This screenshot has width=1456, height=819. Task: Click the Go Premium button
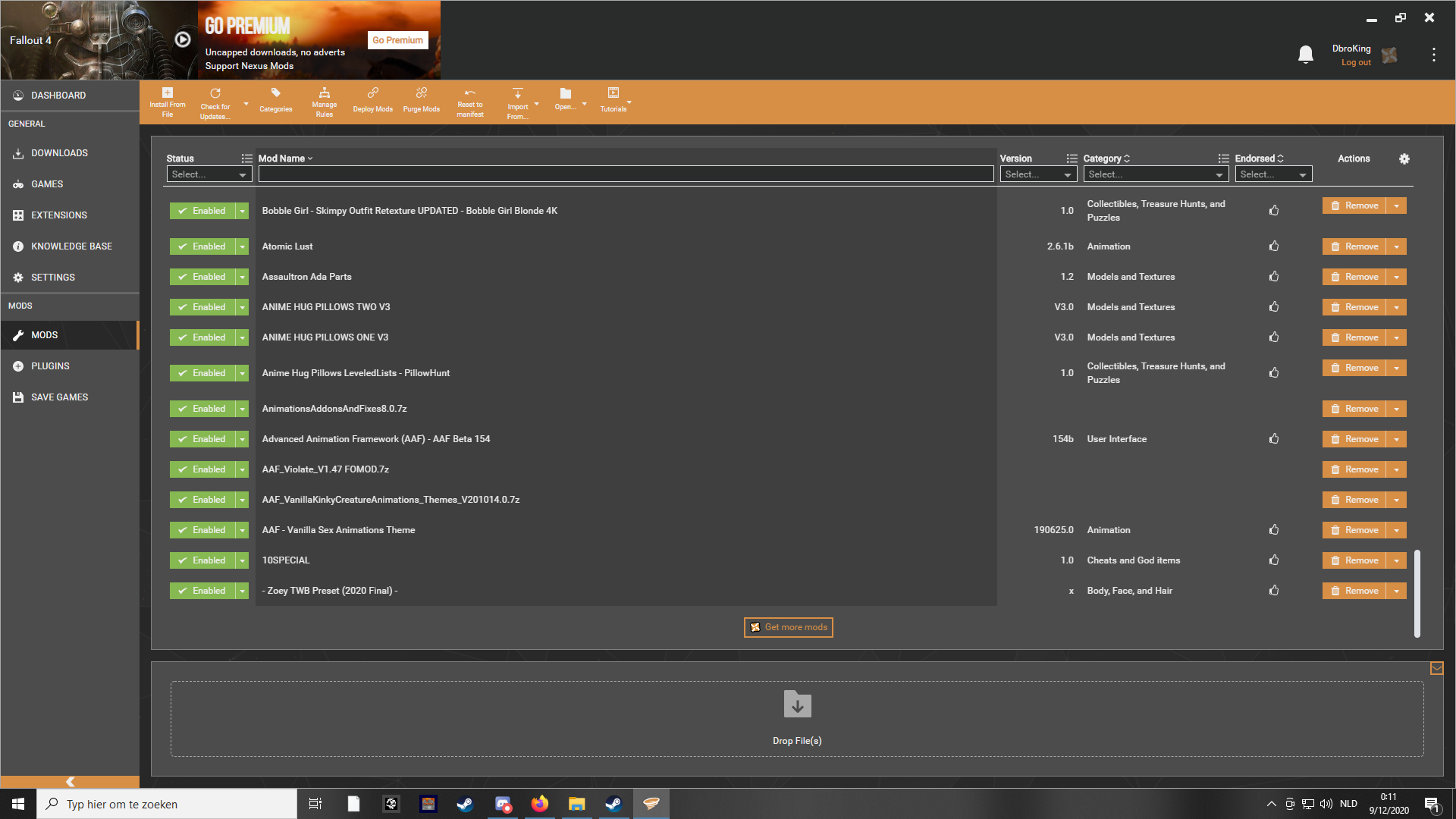(x=397, y=40)
